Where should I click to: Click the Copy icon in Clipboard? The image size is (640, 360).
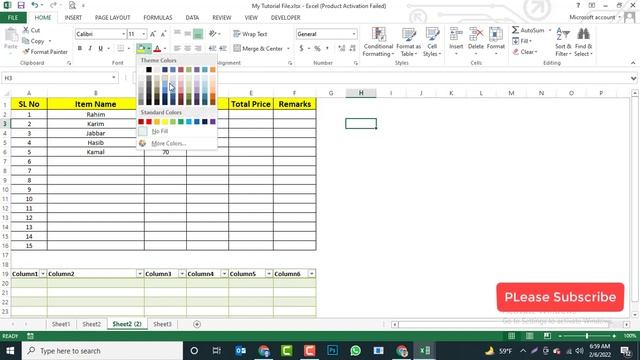tap(26, 41)
